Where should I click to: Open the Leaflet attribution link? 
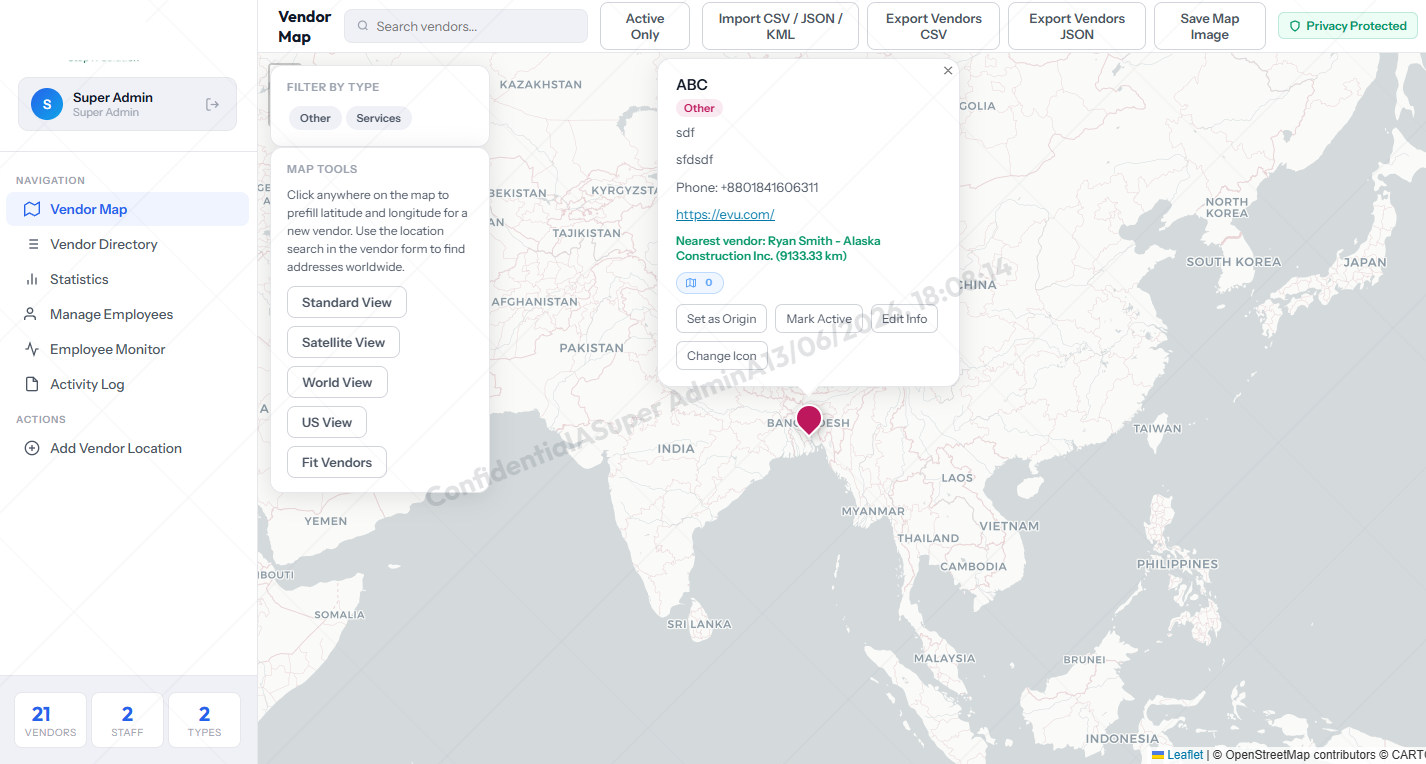1185,755
